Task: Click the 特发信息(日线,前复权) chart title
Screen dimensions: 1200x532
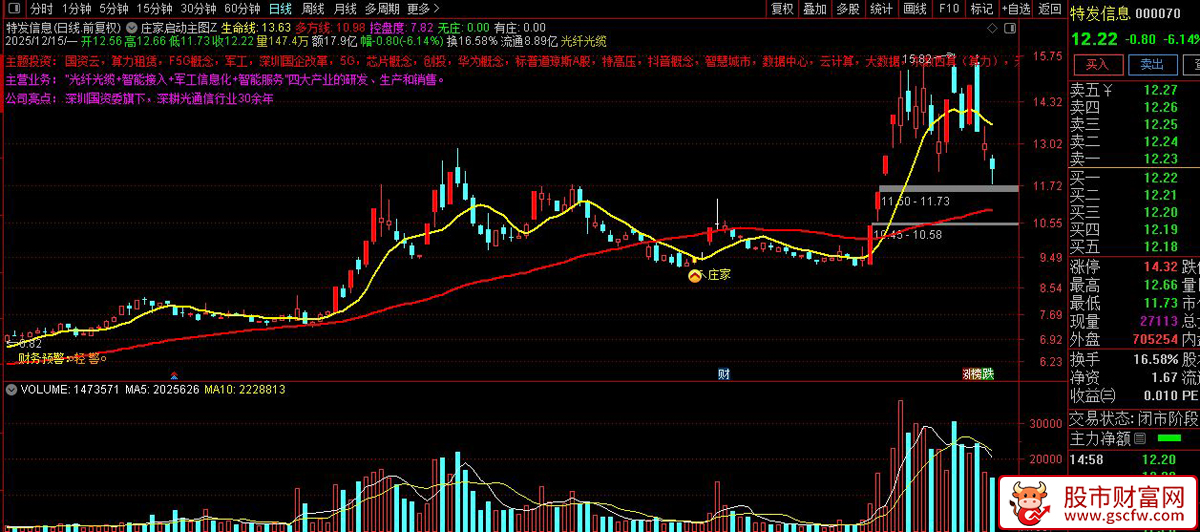Action: [x=62, y=27]
